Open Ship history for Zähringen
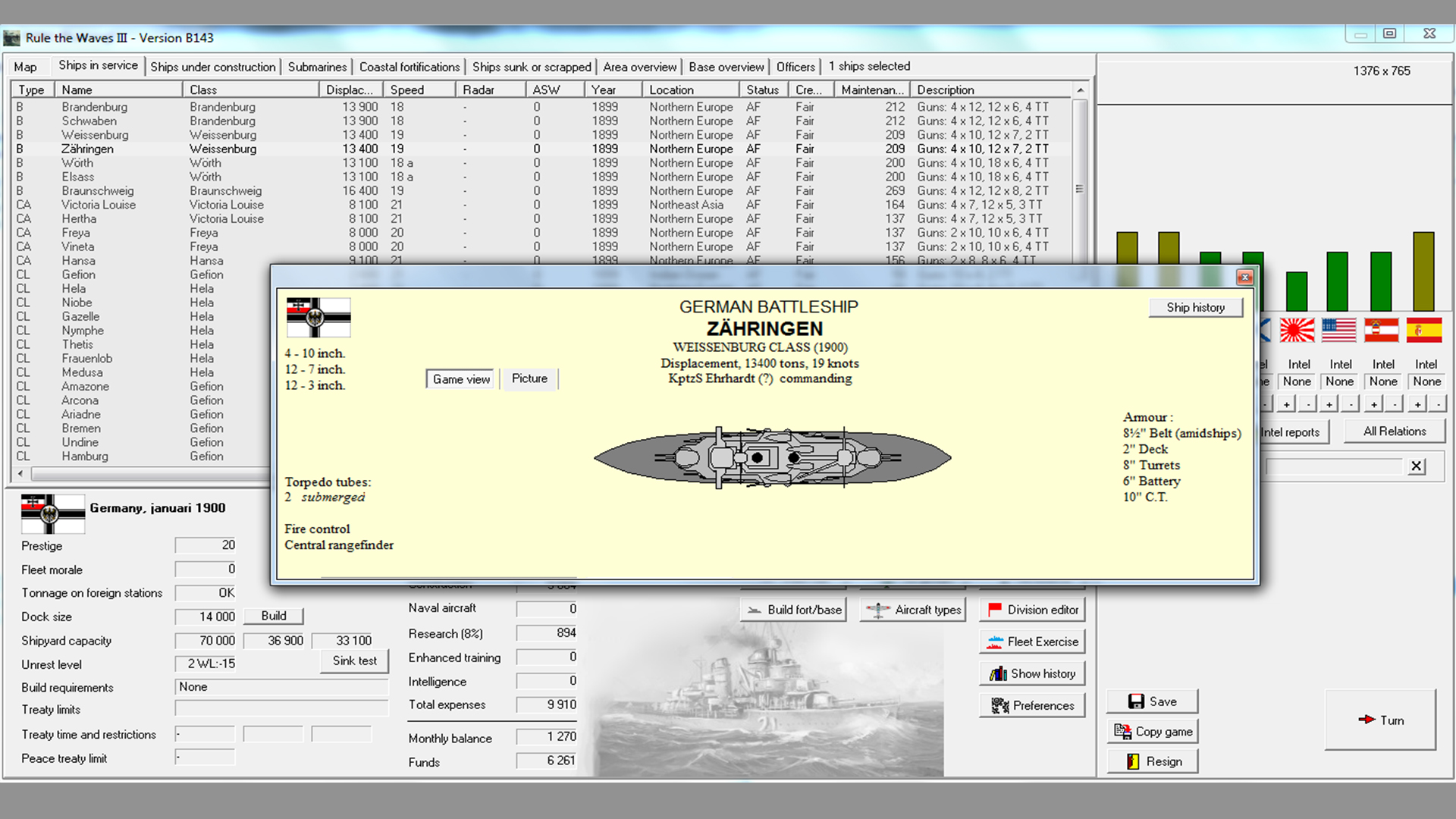Image resolution: width=1456 pixels, height=819 pixels. (x=1195, y=307)
